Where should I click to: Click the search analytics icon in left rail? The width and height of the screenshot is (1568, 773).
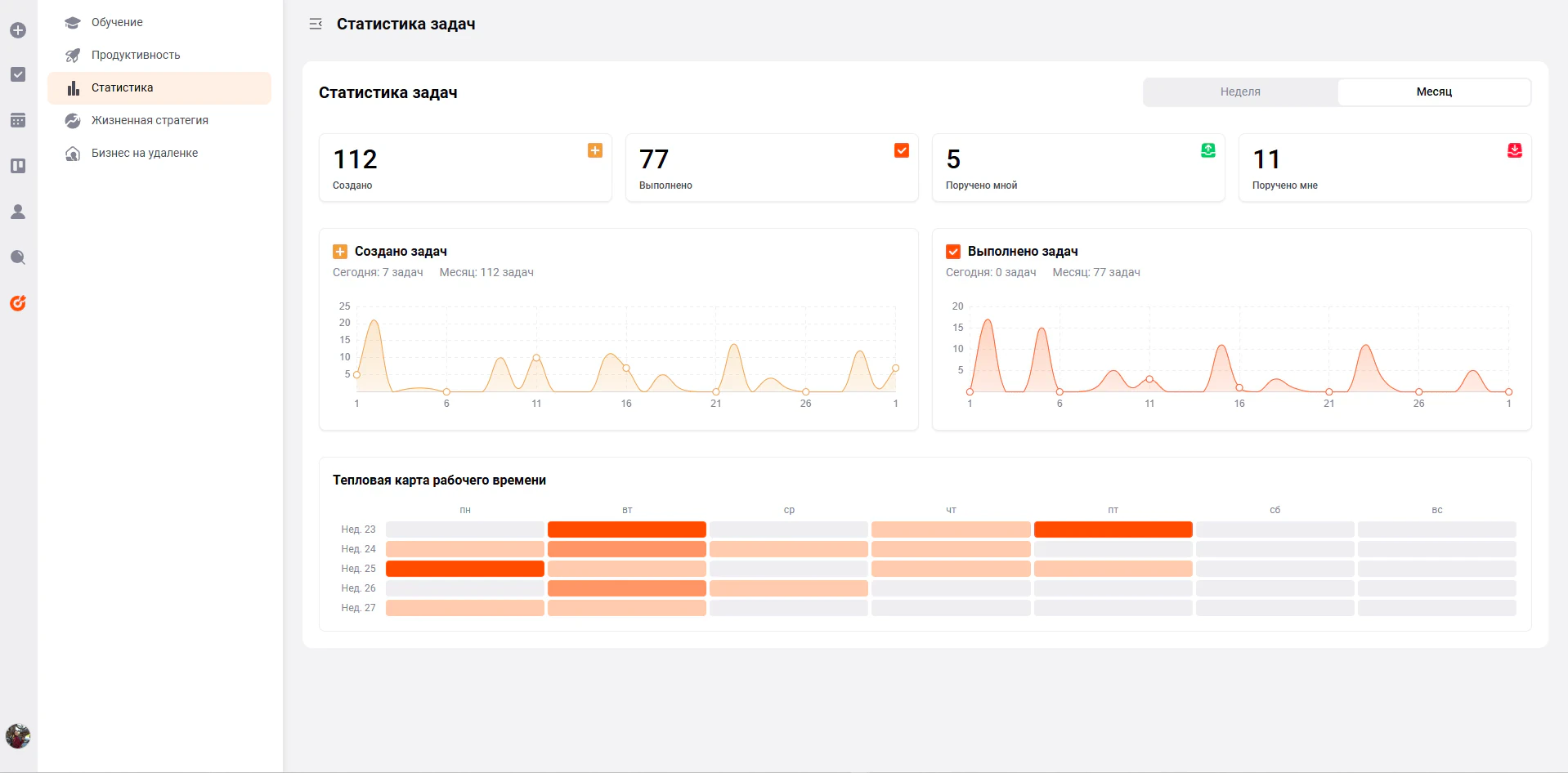pyautogui.click(x=18, y=257)
